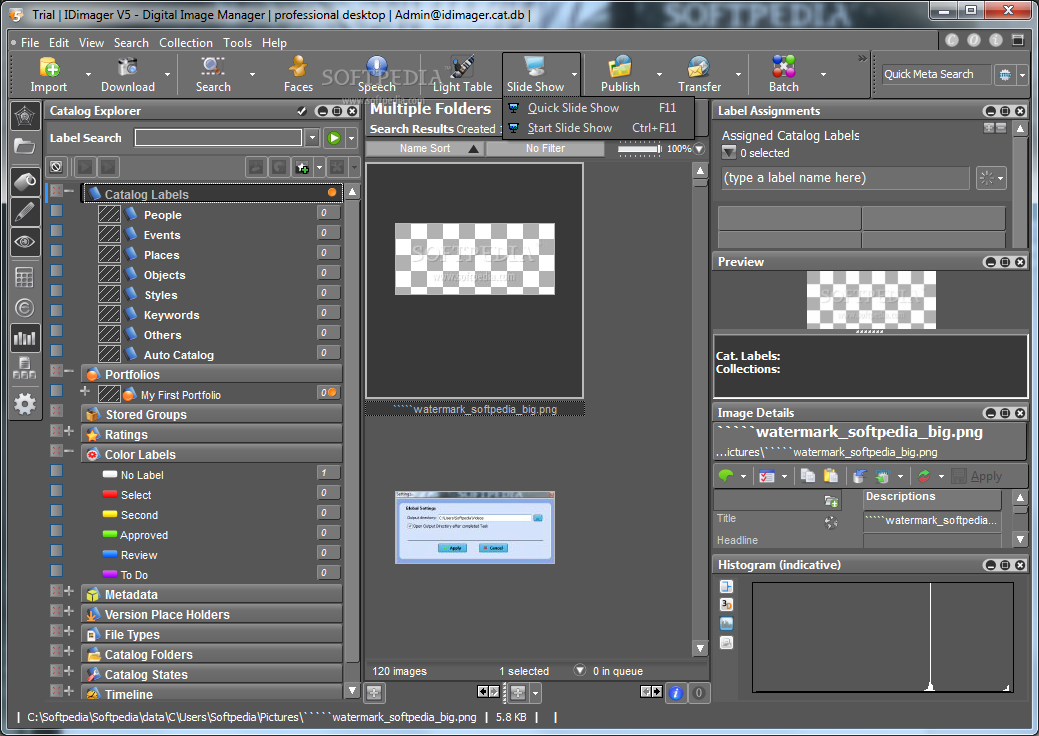Open the histogram bars sidebar icon
Screen dimensions: 1039x736
(x=25, y=339)
